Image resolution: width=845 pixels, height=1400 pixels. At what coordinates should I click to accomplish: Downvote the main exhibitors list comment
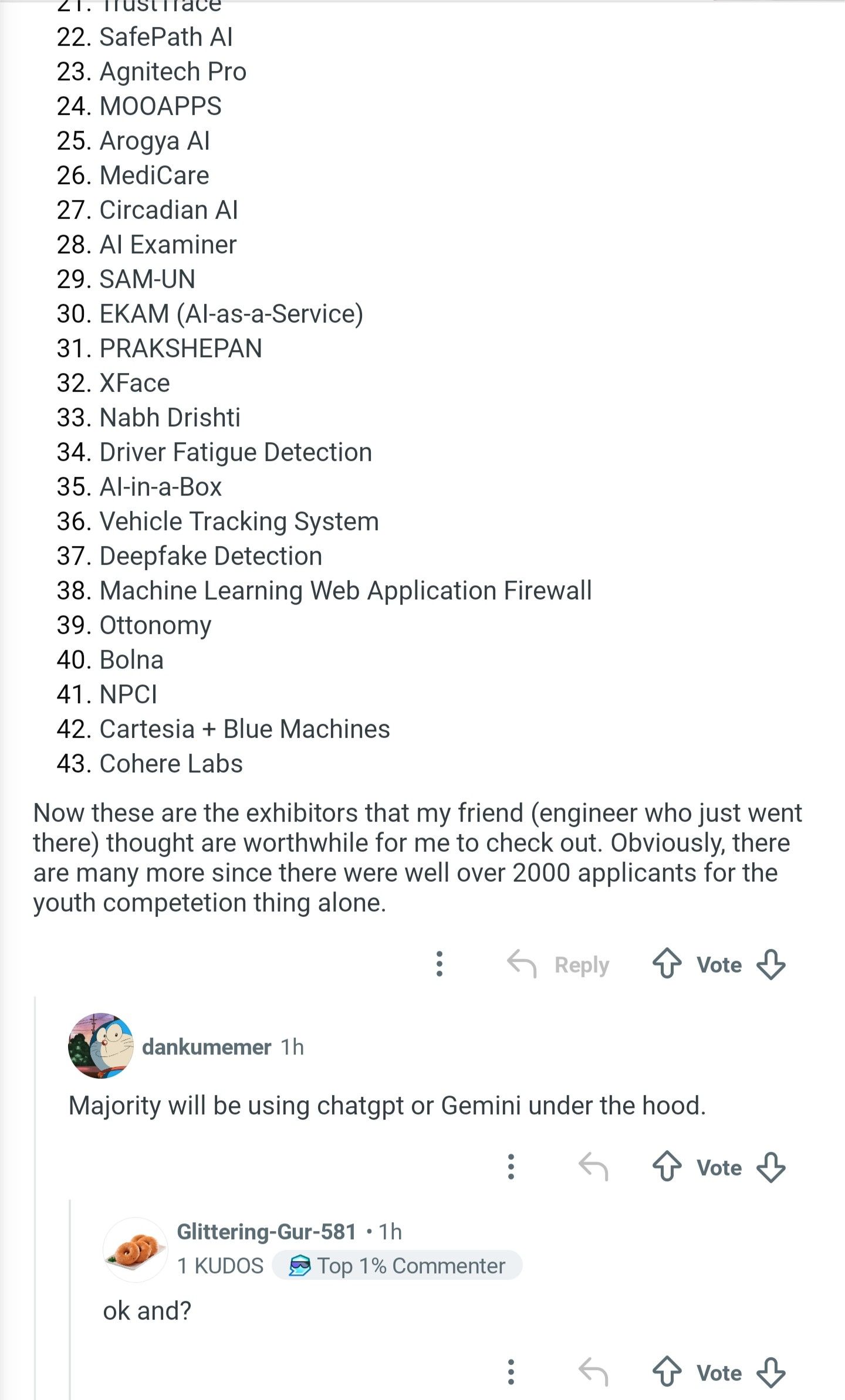click(770, 964)
